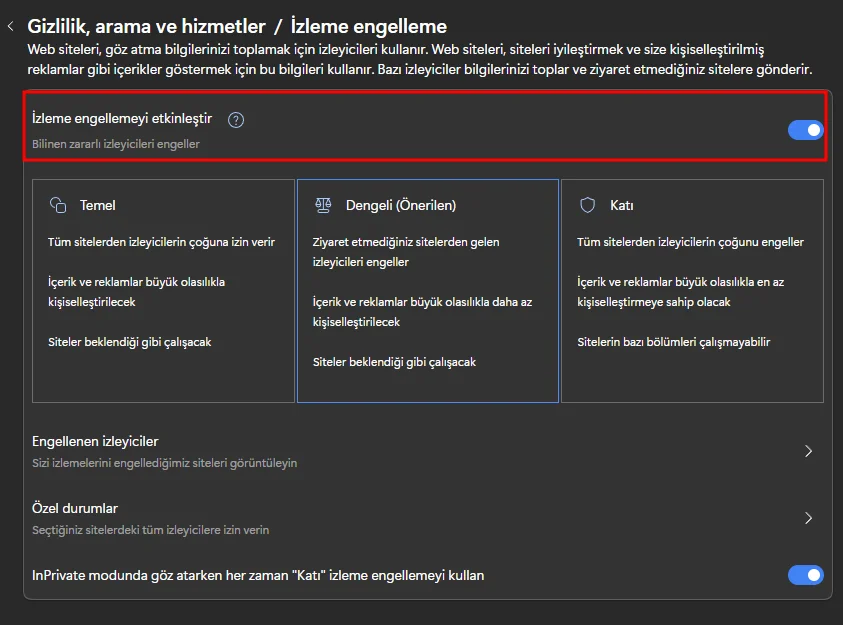Click the Dengeli balance scale icon
The height and width of the screenshot is (625, 843).
click(x=323, y=205)
